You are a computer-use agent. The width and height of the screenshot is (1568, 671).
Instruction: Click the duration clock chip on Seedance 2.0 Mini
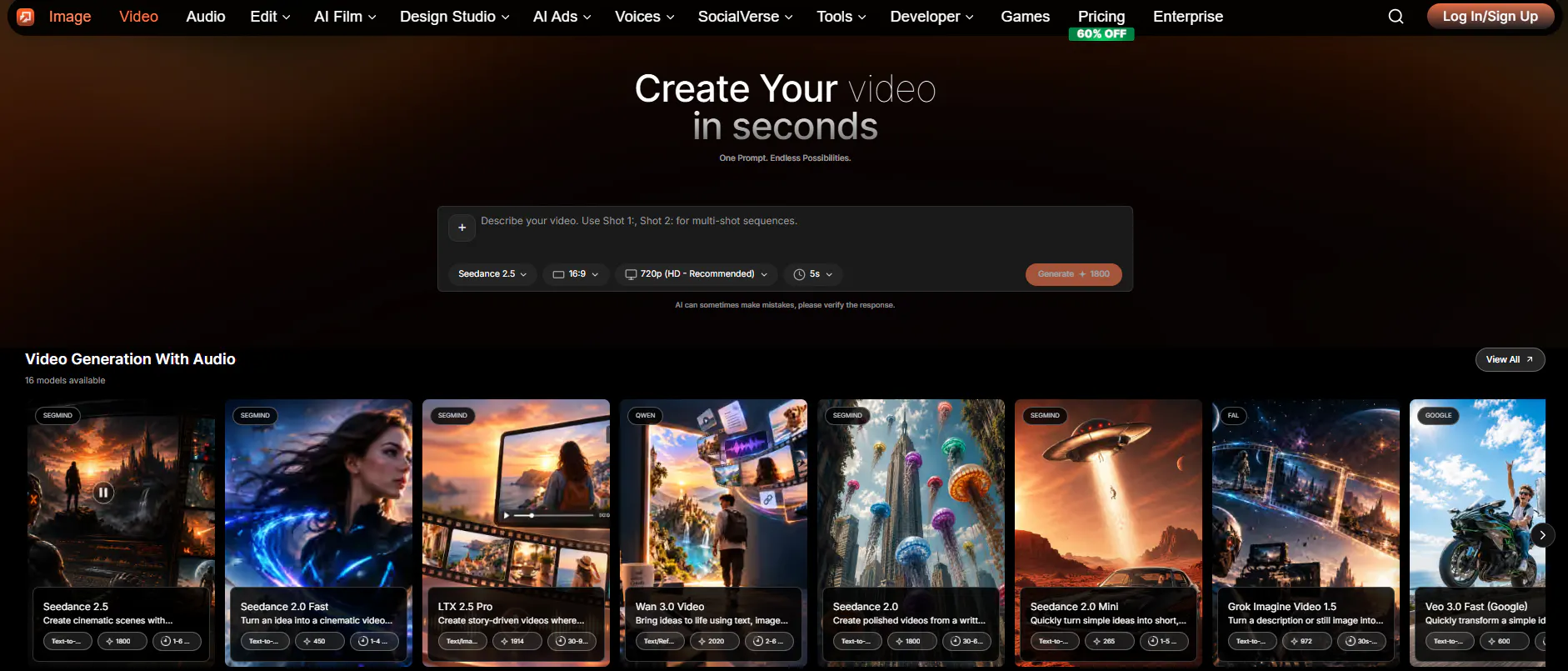coord(1164,641)
